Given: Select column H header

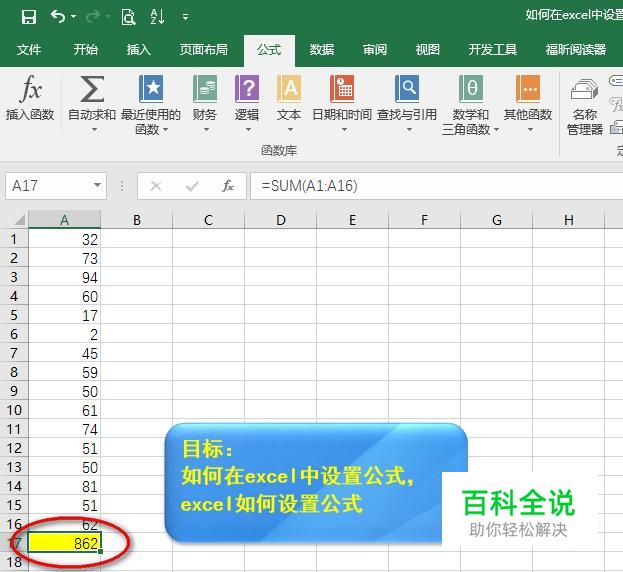Looking at the screenshot, I should click(569, 220).
